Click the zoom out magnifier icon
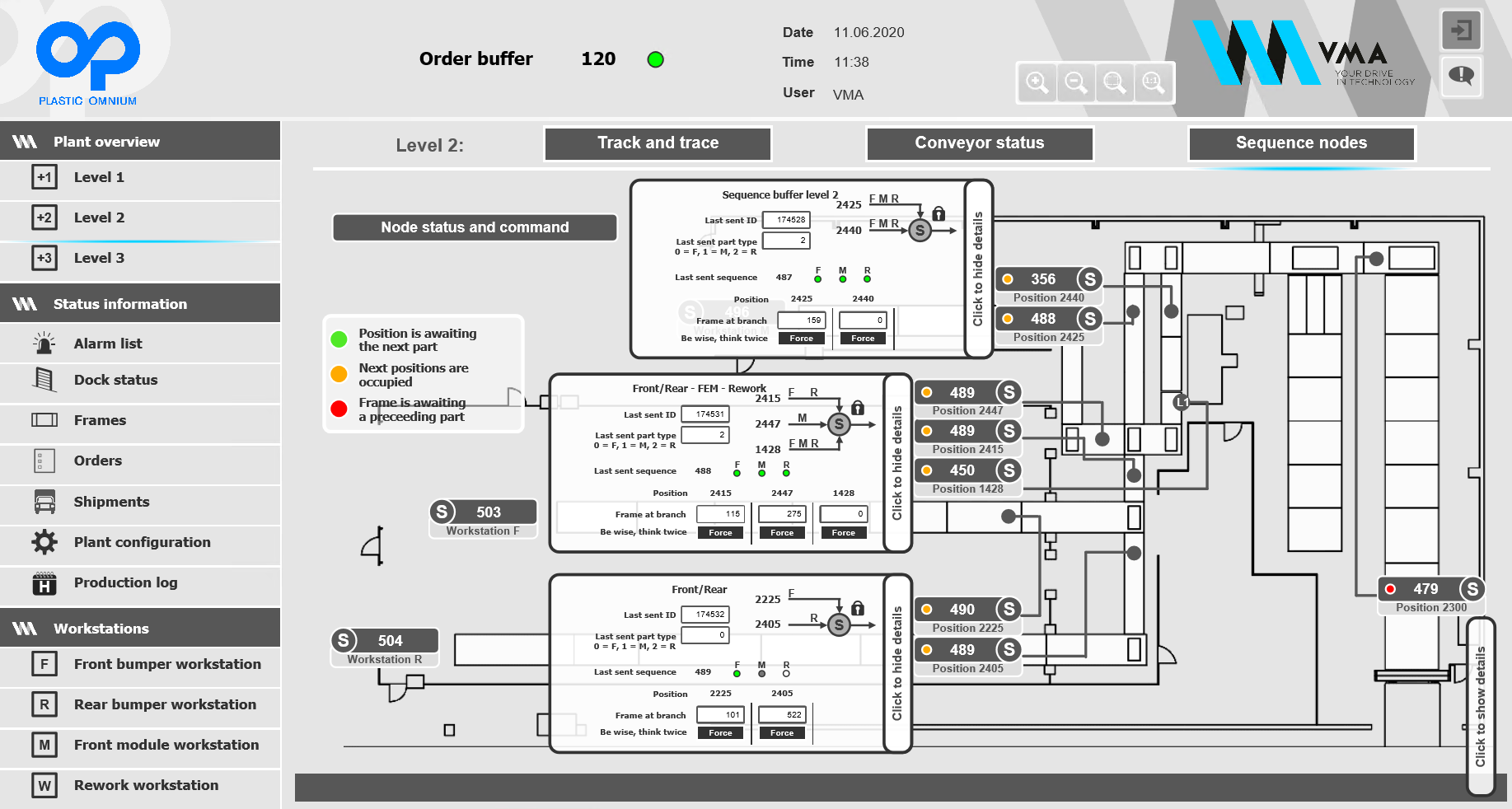The height and width of the screenshot is (809, 1512). (1075, 82)
